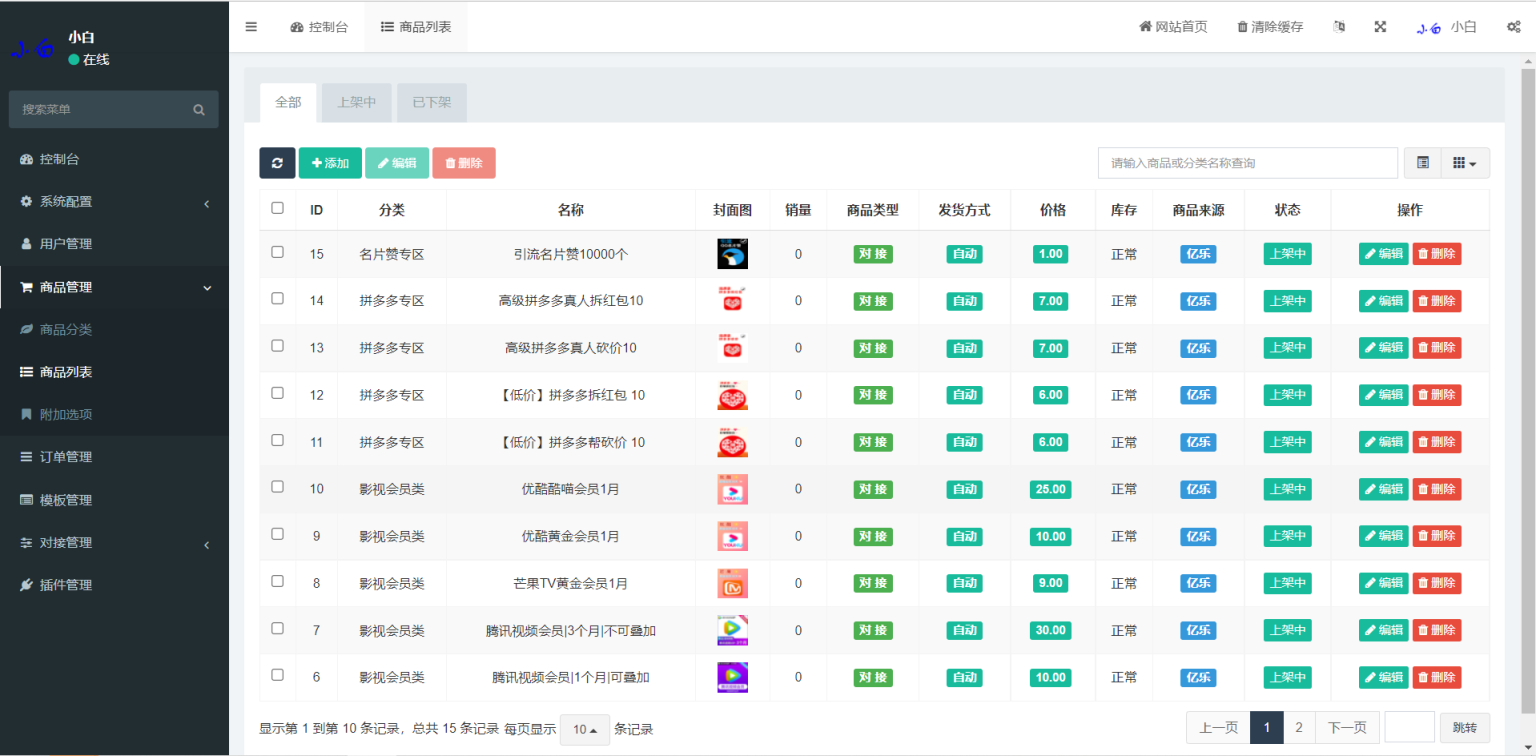Viewport: 1536px width, 756px height.
Task: Check the select-all checkbox in table header
Action: 277,208
